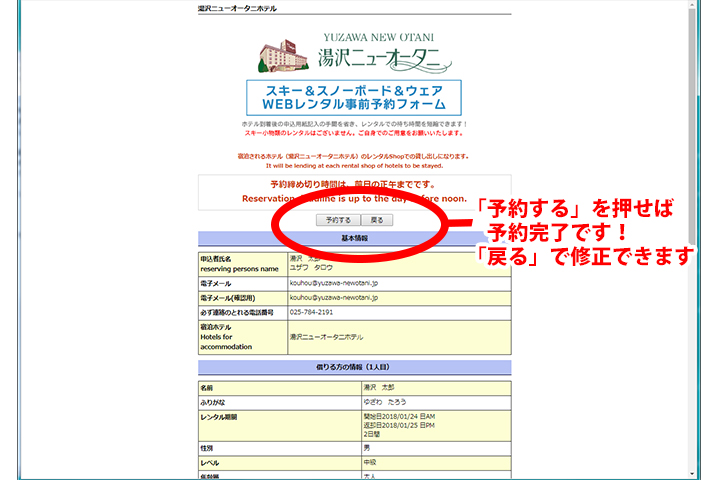The image size is (720, 480).
Task: Click the phone number 025-784-2191
Action: pos(311,312)
